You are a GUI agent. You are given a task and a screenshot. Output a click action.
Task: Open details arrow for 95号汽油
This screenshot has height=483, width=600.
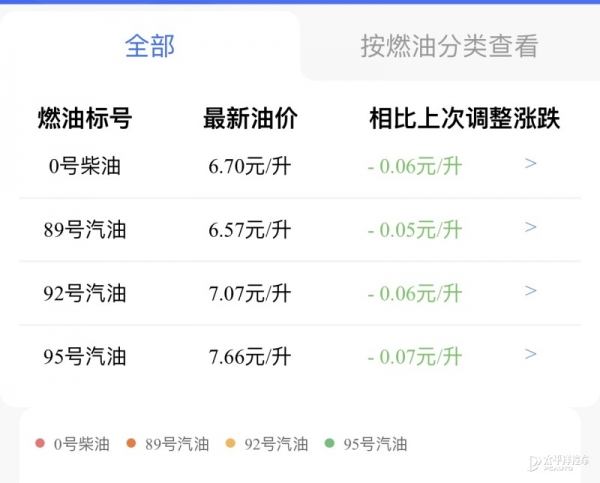tap(530, 355)
